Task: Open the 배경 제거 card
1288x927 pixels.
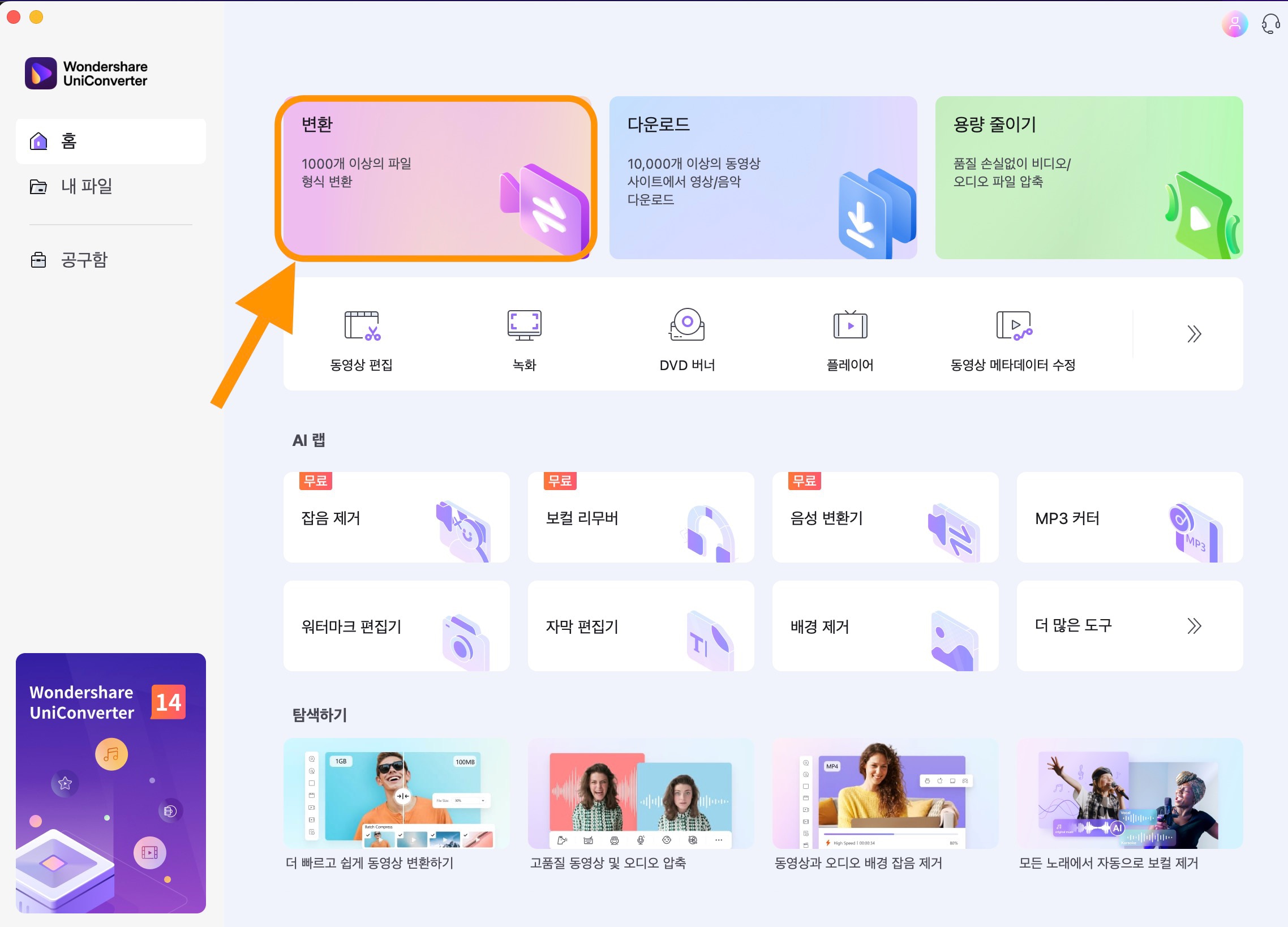Action: [885, 626]
